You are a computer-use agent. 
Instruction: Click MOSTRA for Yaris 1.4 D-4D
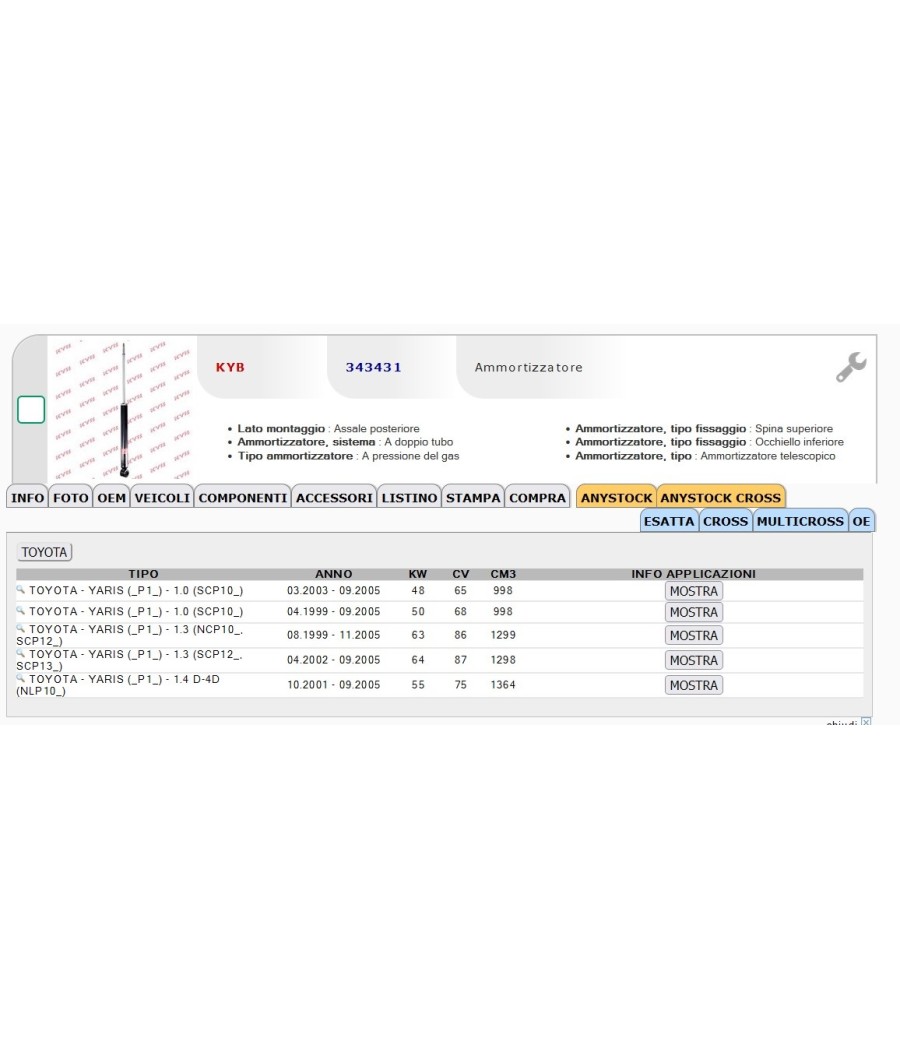(694, 684)
